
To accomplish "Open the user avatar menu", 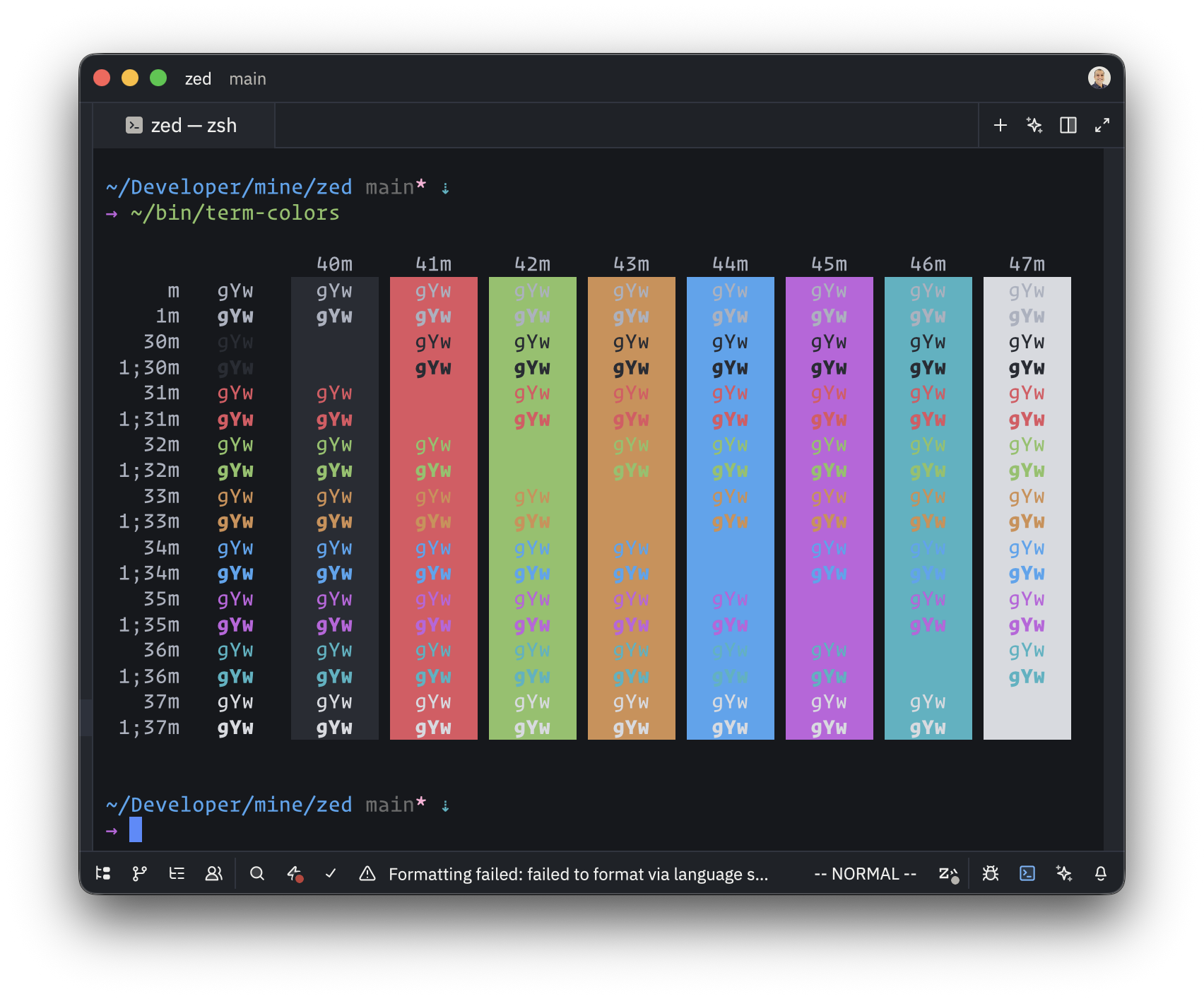I will [x=1099, y=78].
